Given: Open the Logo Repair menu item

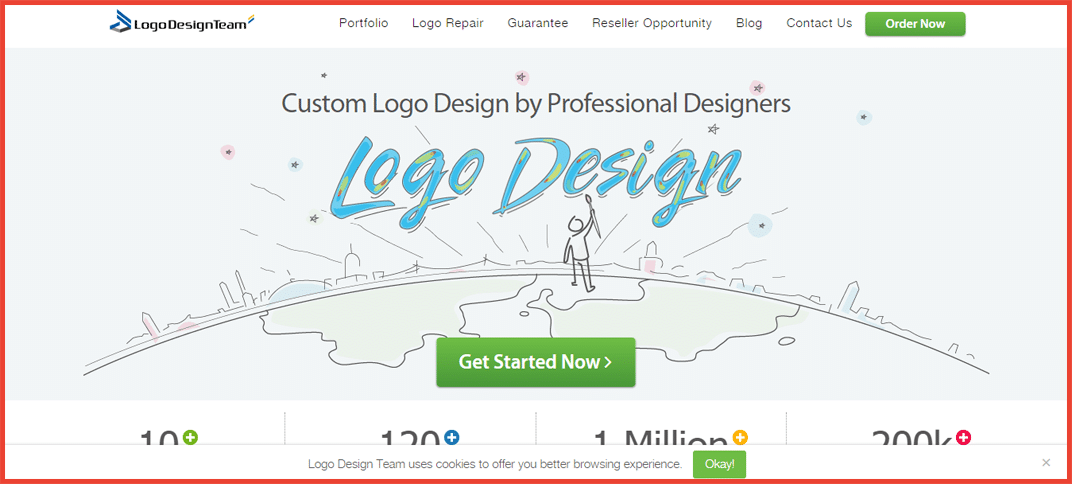Looking at the screenshot, I should pyautogui.click(x=448, y=23).
